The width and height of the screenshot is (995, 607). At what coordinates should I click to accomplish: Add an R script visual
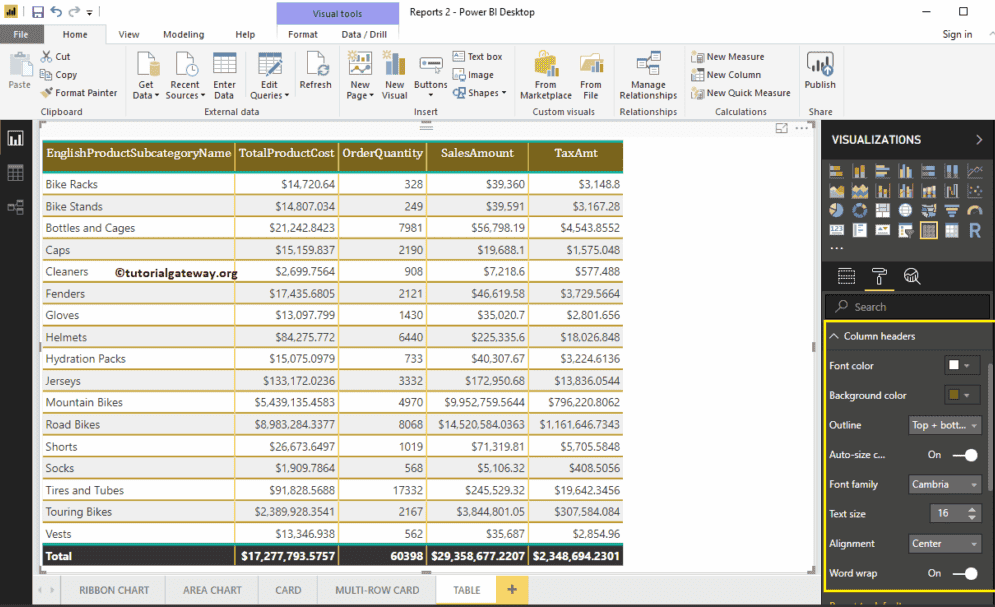975,230
